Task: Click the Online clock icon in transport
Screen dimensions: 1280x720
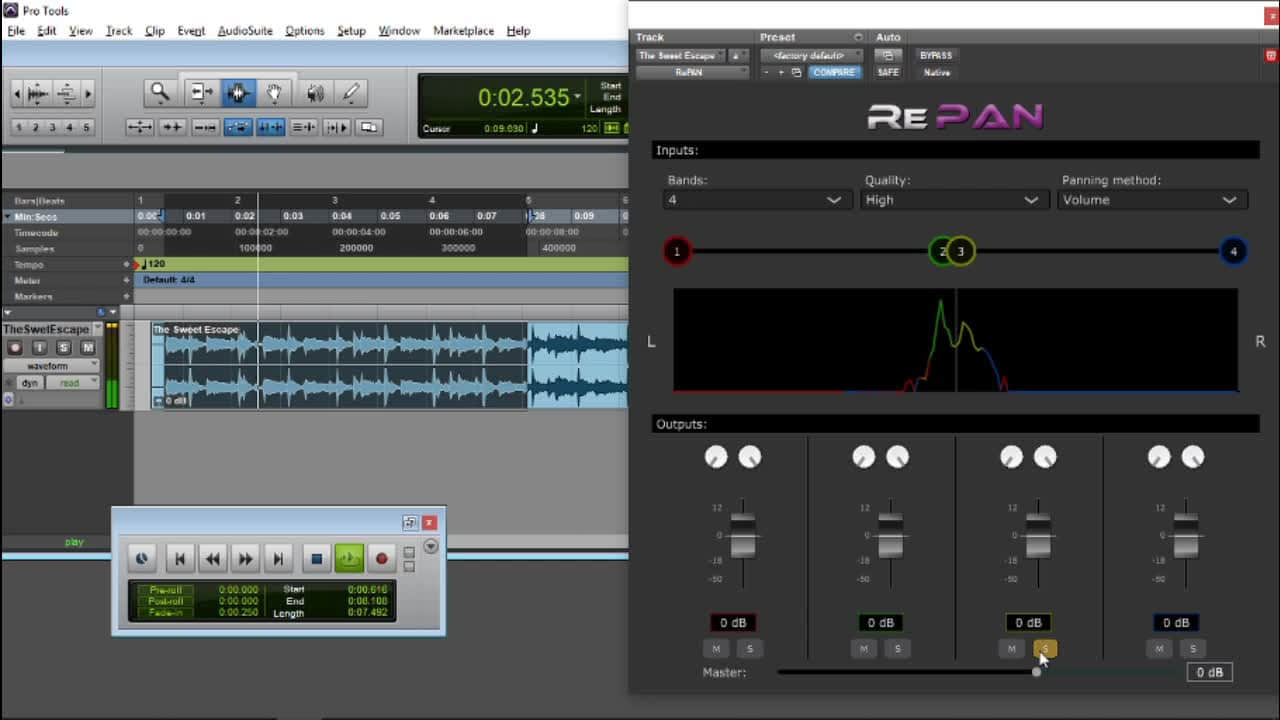Action: point(141,559)
